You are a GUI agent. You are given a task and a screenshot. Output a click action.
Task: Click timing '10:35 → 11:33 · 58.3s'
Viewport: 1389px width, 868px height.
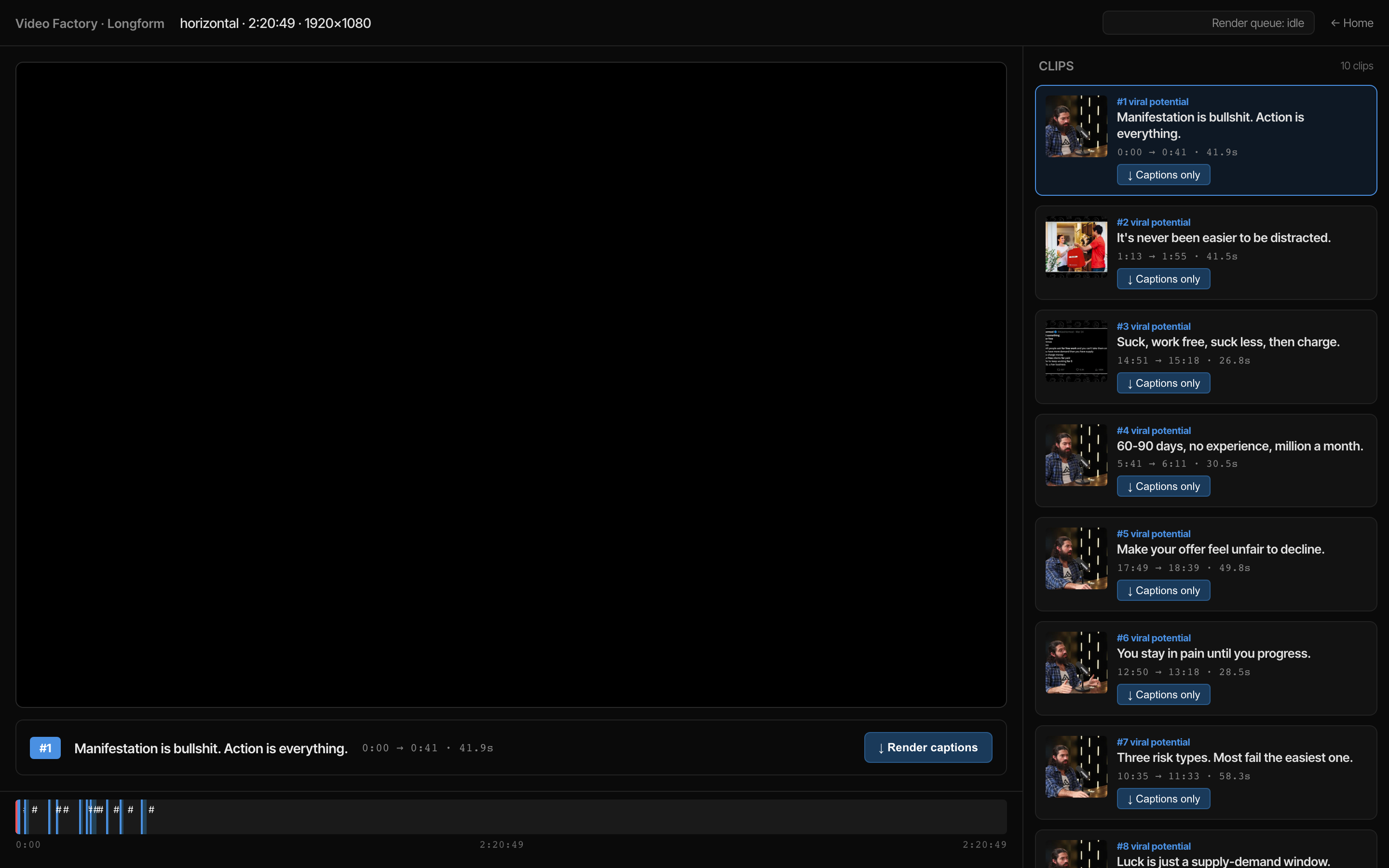(1183, 776)
